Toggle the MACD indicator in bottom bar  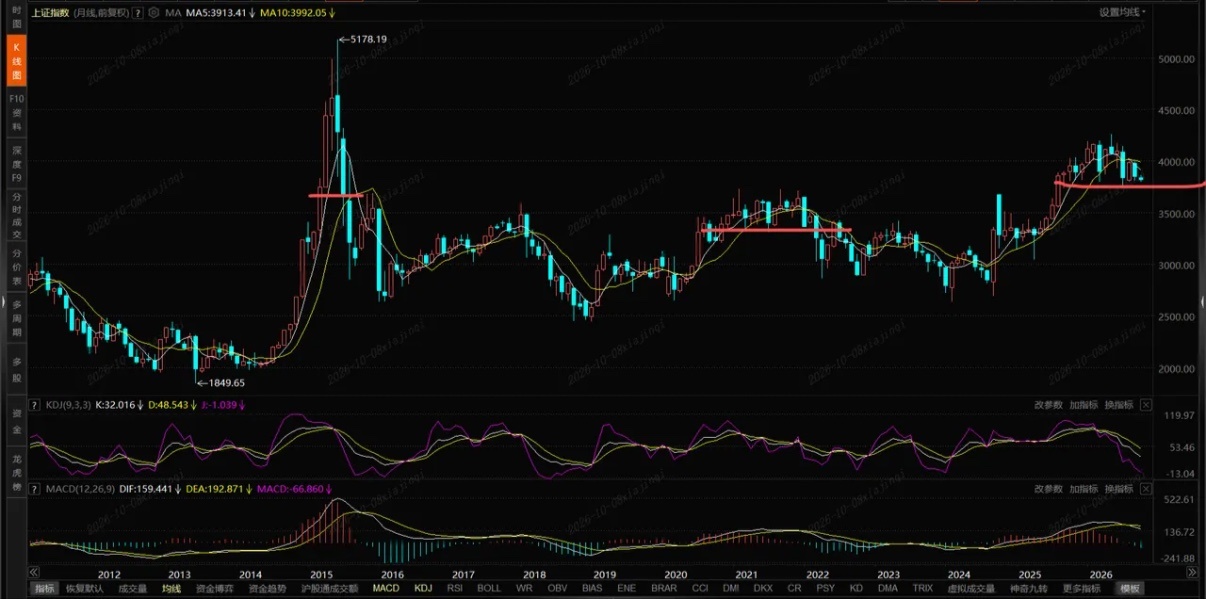385,588
